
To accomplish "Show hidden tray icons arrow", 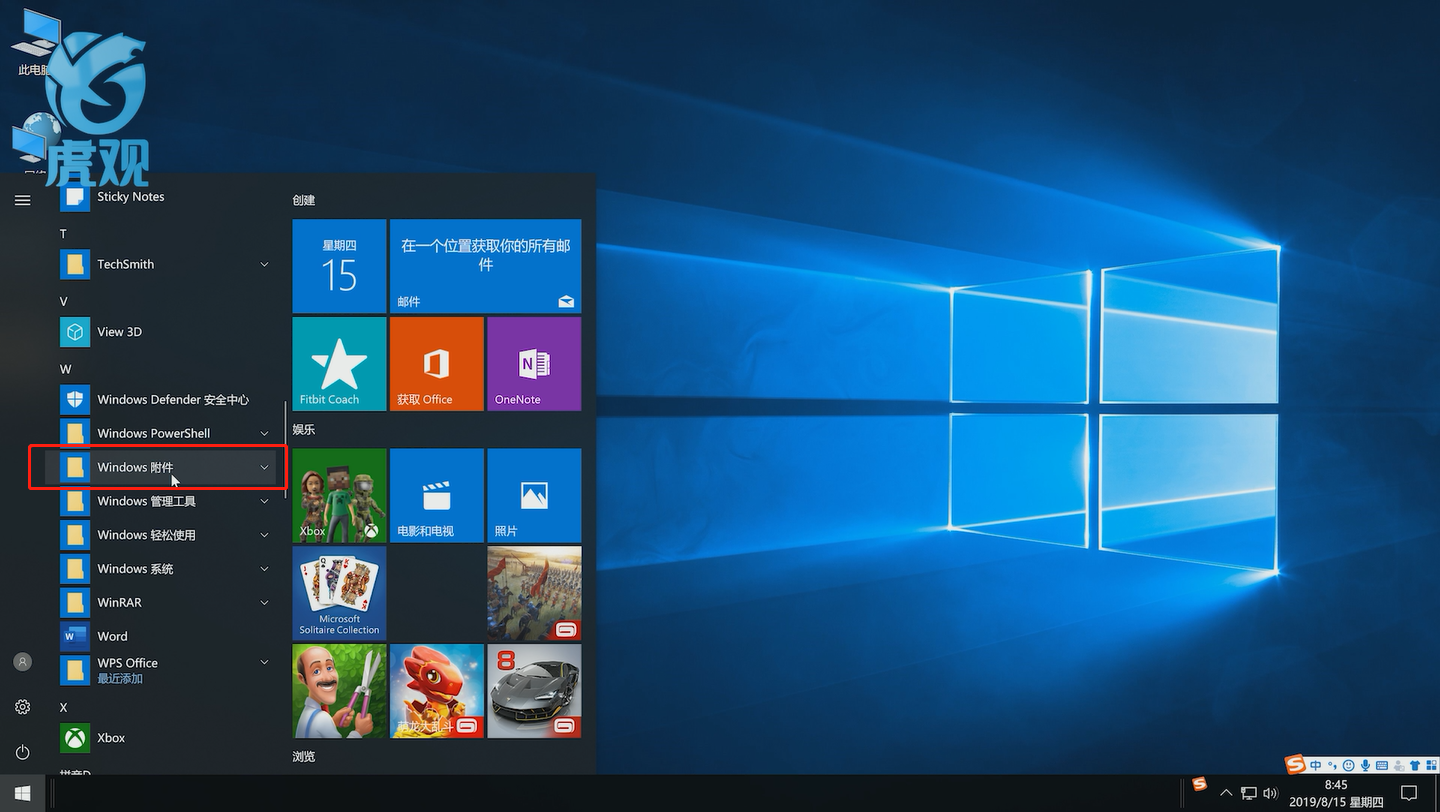I will (1227, 794).
